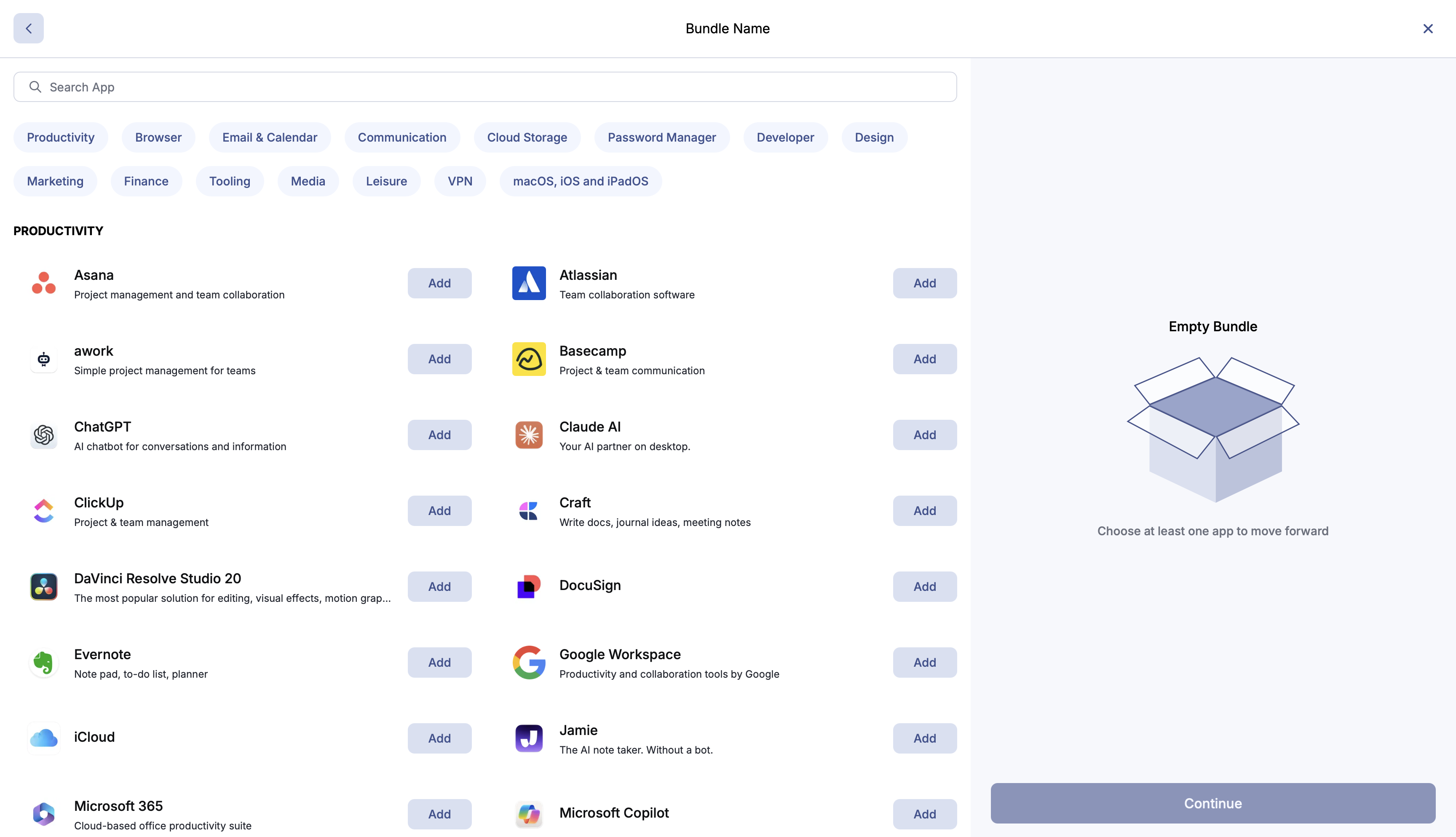Filter by VPN category
The width and height of the screenshot is (1456, 837).
[460, 181]
